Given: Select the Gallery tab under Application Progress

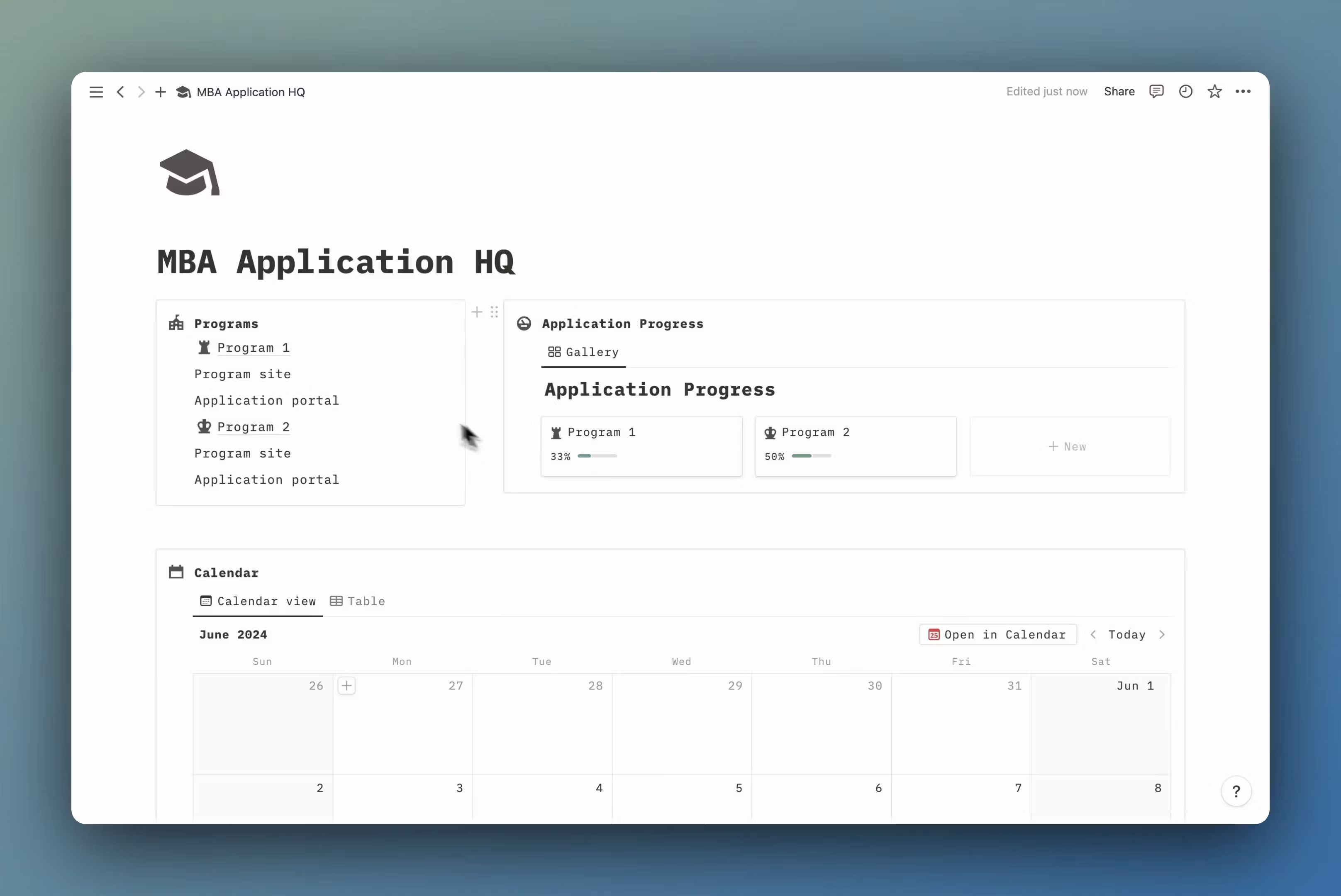Looking at the screenshot, I should (x=583, y=352).
